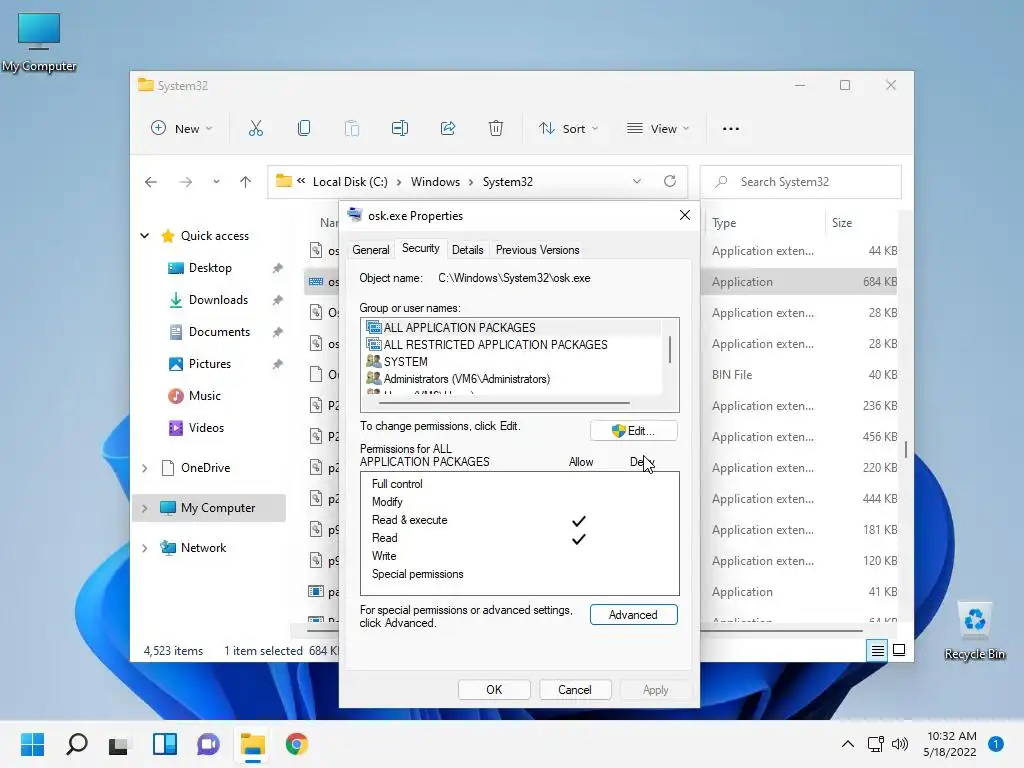
Task: Go up one folder level
Action: 246,182
